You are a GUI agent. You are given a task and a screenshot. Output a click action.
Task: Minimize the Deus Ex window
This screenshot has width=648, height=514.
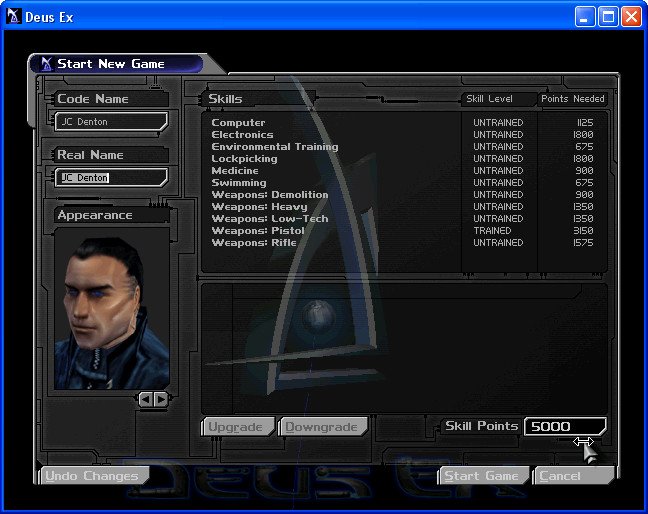[x=585, y=17]
